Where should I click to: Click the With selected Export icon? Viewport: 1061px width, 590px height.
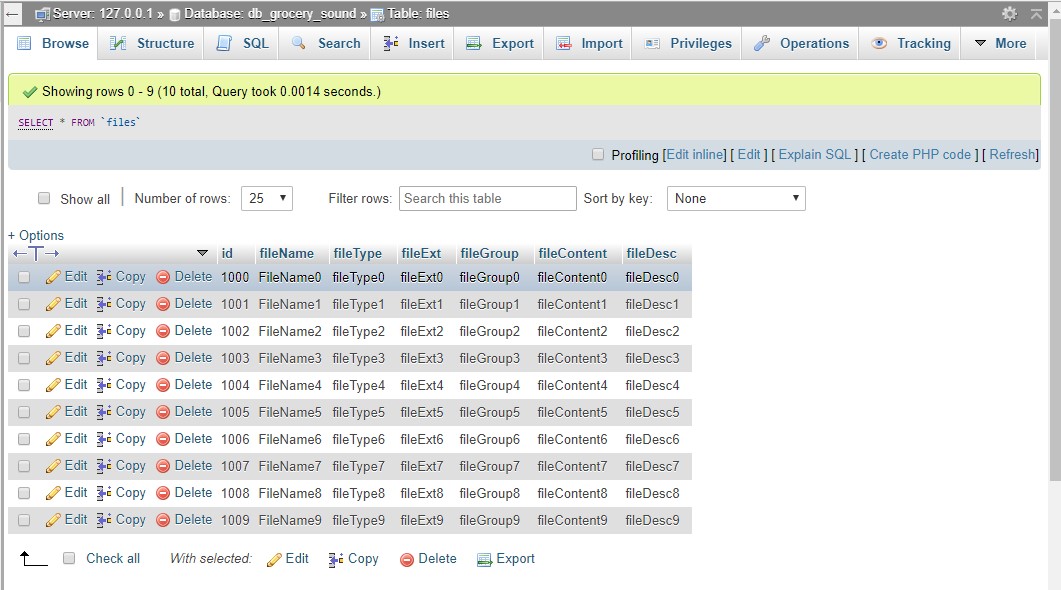pos(484,560)
